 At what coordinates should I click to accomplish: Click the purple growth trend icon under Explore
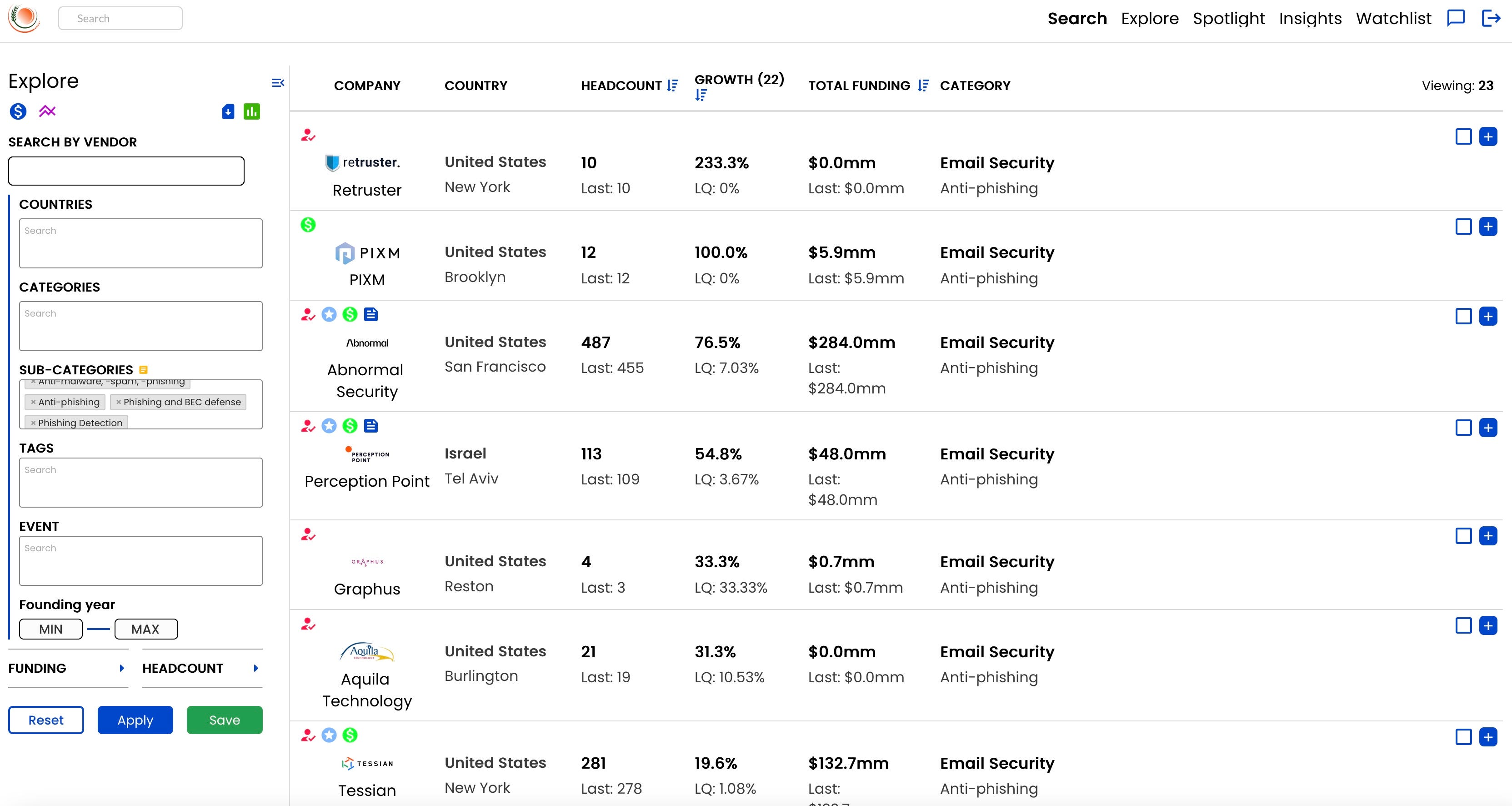pyautogui.click(x=48, y=111)
